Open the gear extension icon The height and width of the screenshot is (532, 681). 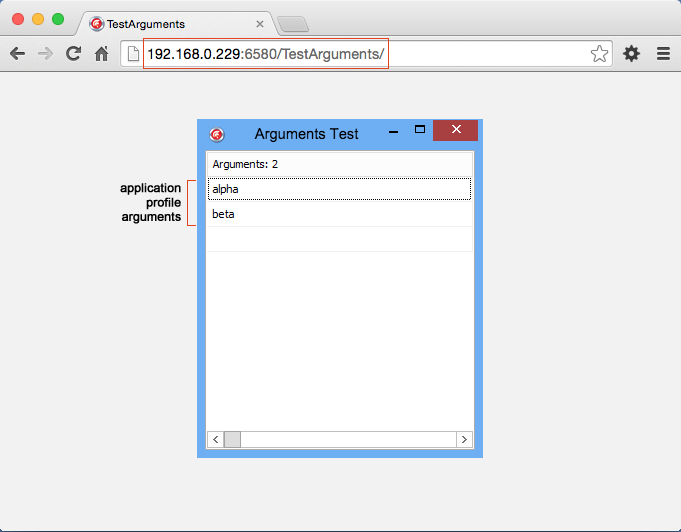pyautogui.click(x=631, y=54)
